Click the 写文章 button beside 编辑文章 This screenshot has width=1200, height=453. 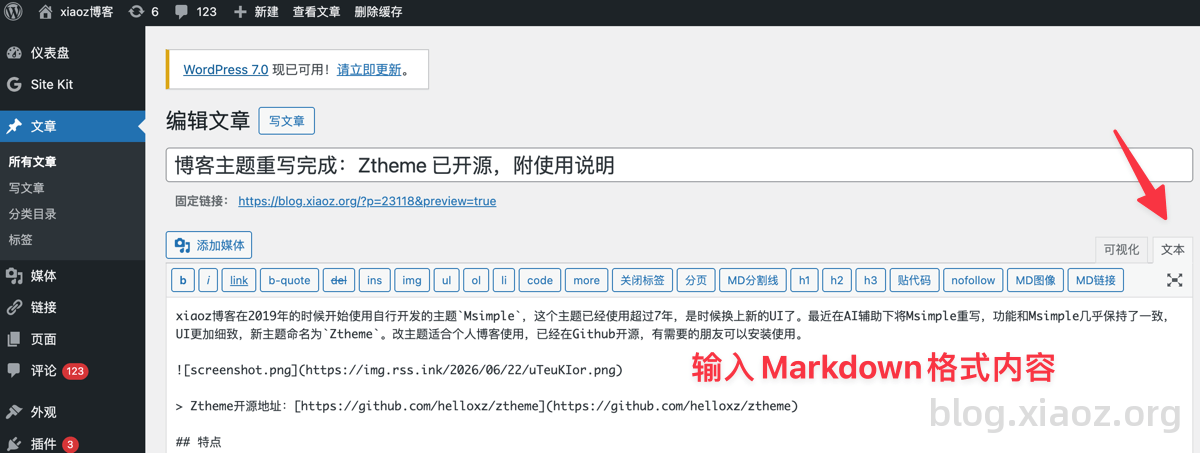[287, 121]
